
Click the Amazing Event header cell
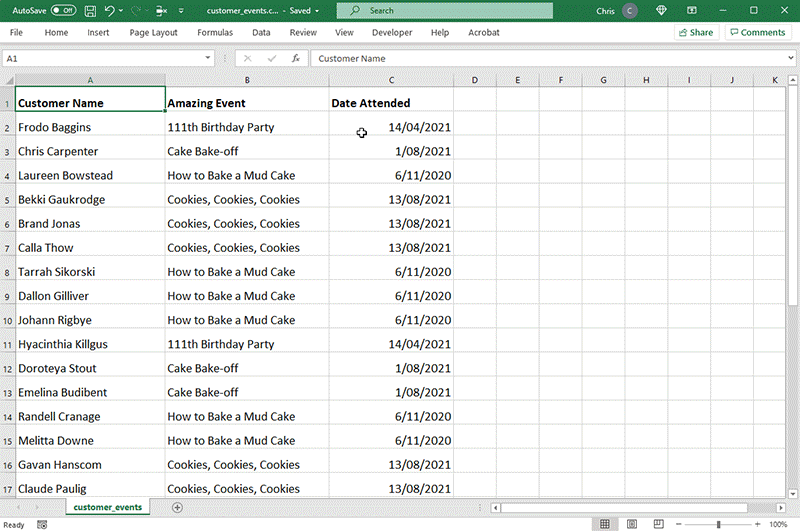(x=247, y=99)
